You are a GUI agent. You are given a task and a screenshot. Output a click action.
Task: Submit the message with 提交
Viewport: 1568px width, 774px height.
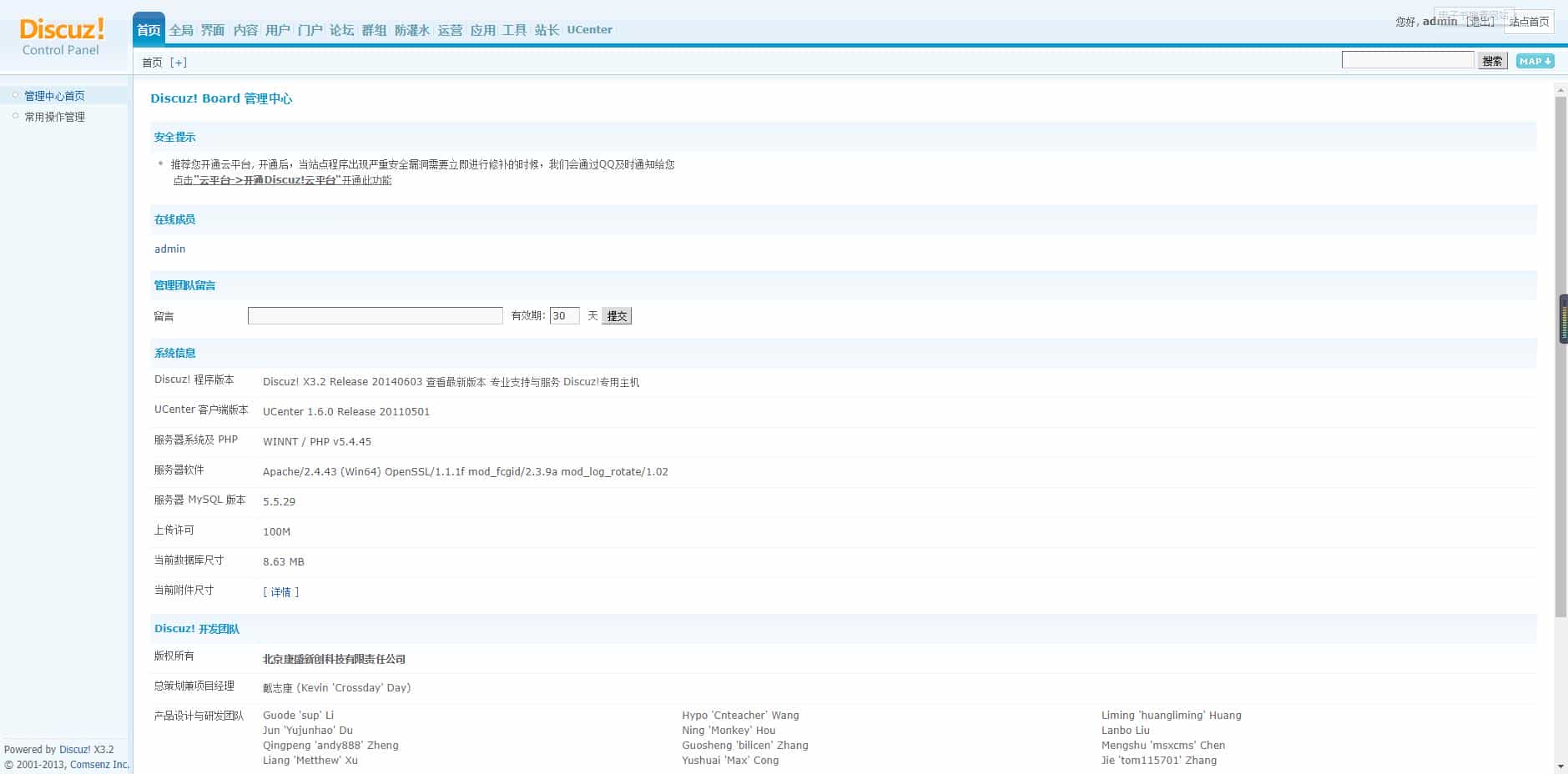click(617, 316)
